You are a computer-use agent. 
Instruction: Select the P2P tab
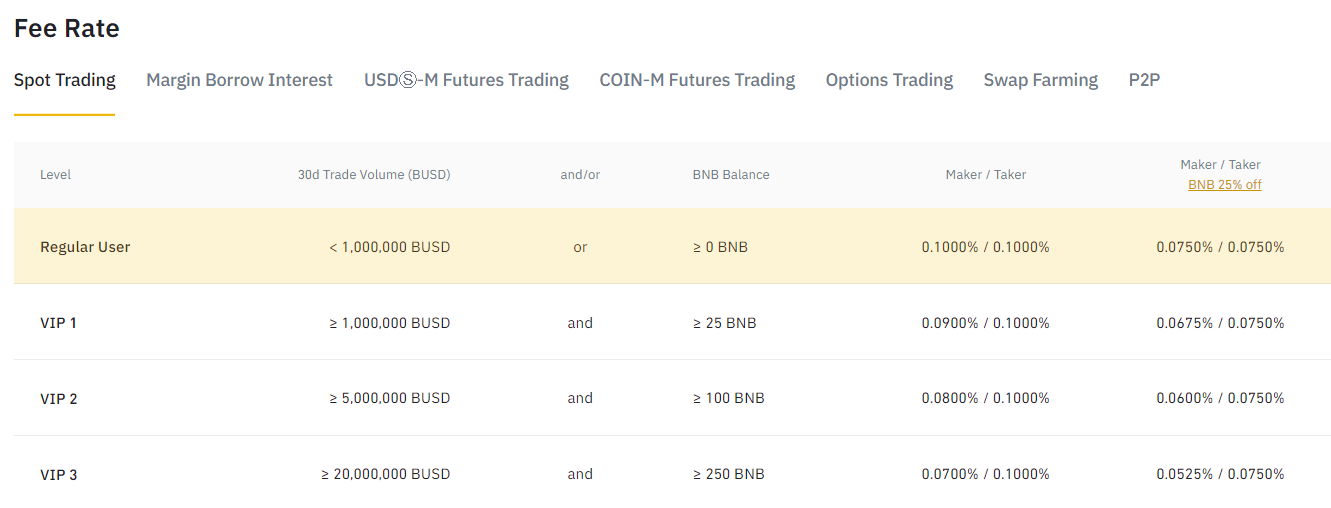(1144, 80)
